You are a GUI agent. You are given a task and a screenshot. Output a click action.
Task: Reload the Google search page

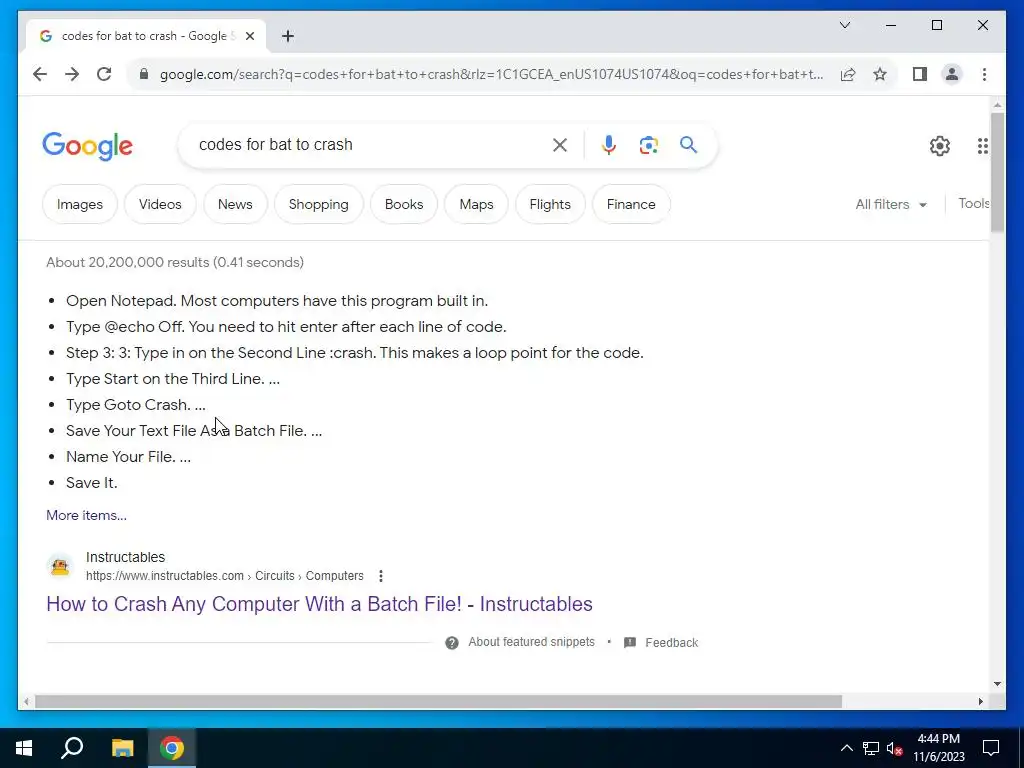[104, 74]
